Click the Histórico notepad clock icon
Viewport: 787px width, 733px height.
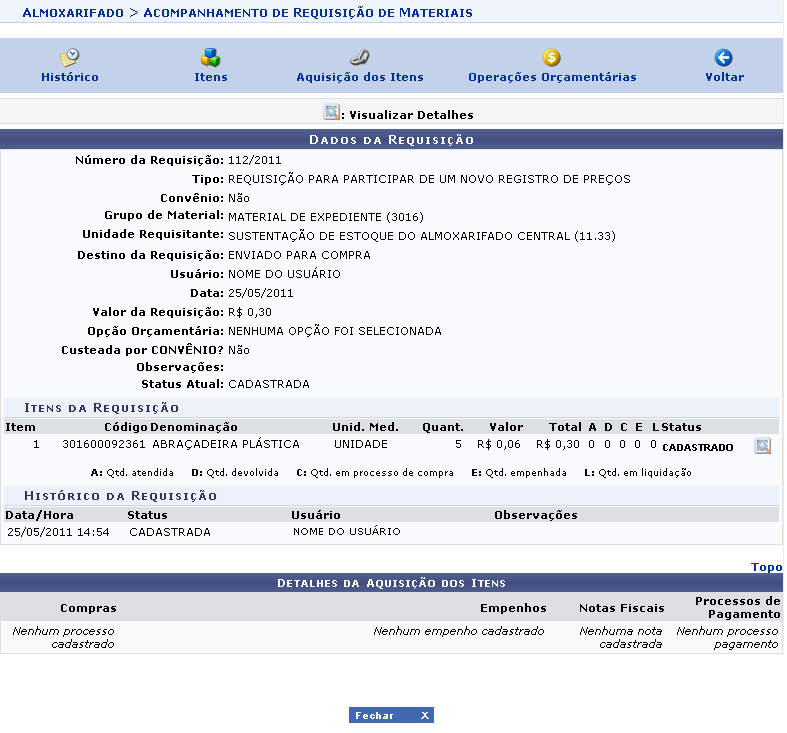click(x=69, y=57)
